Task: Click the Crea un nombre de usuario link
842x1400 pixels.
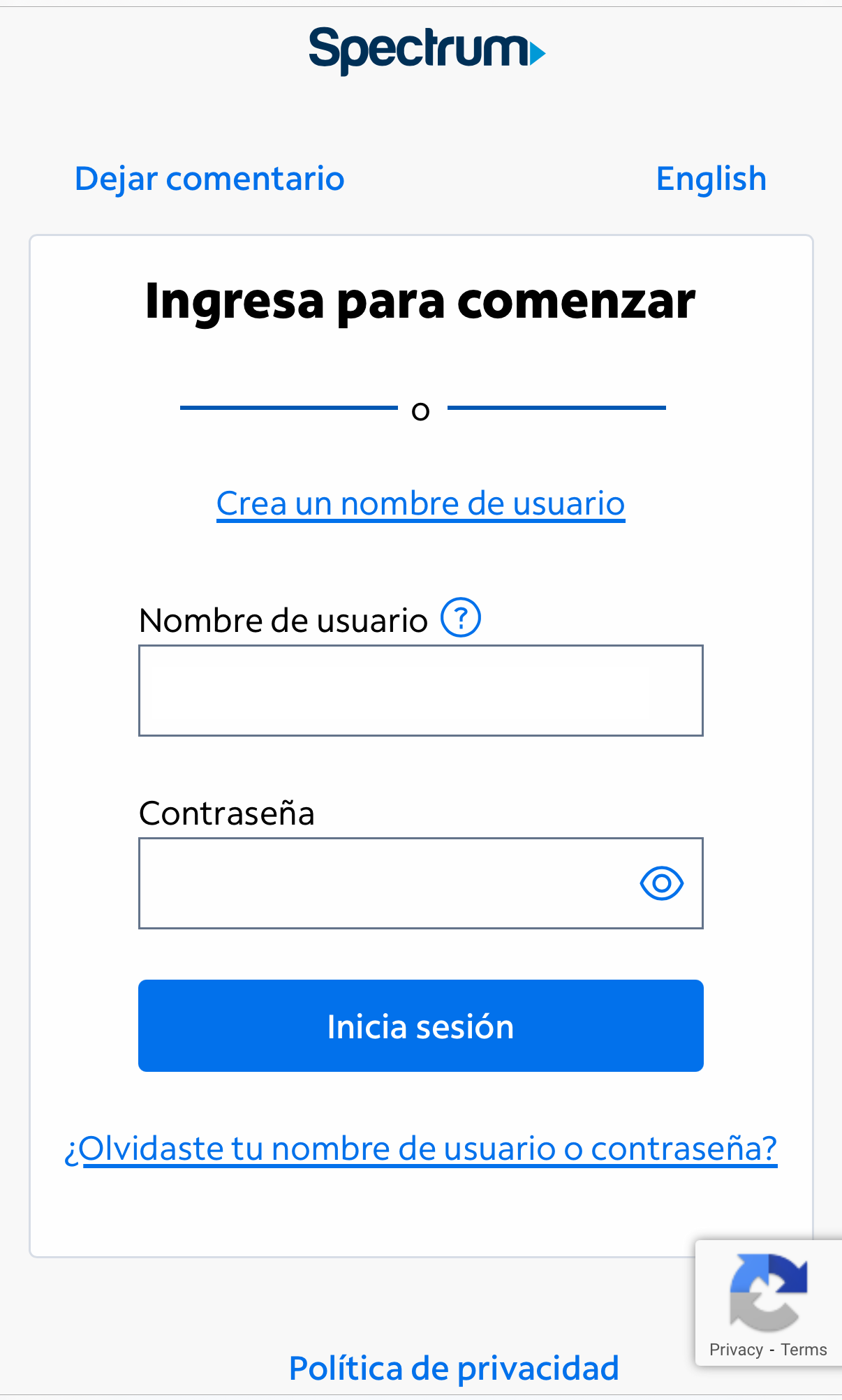Action: click(x=420, y=503)
